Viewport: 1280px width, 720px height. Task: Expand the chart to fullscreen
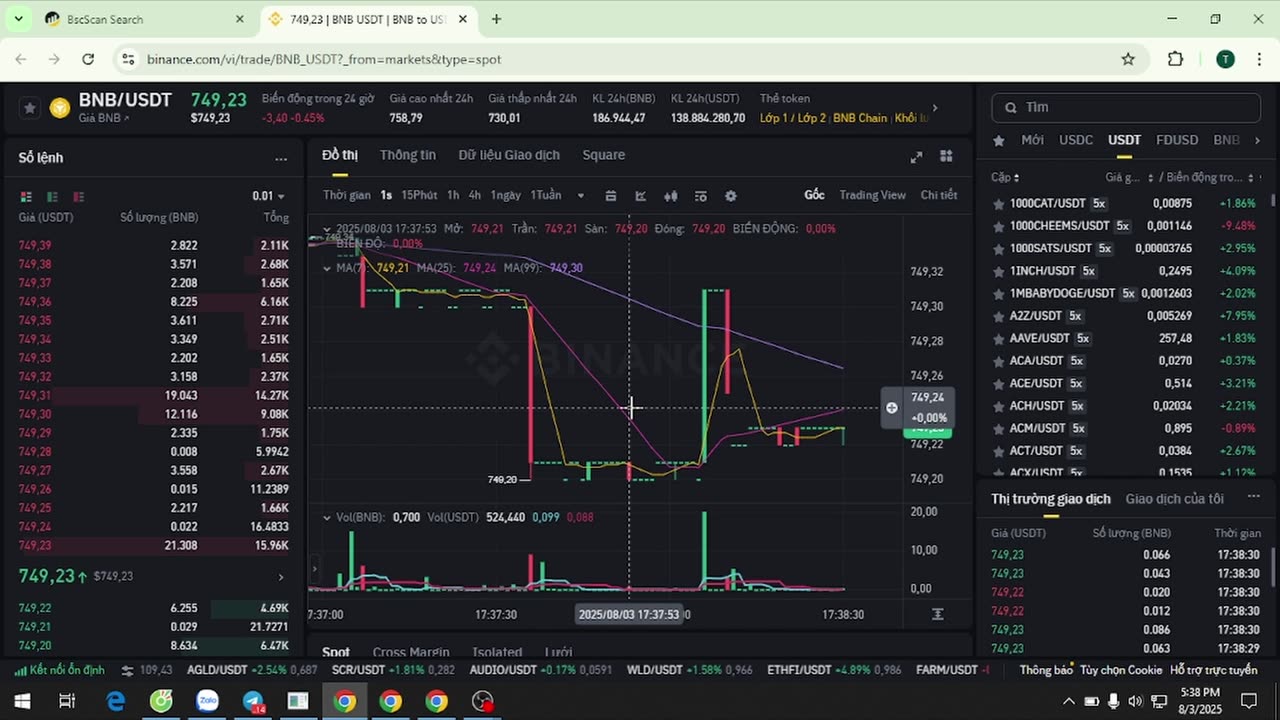916,157
